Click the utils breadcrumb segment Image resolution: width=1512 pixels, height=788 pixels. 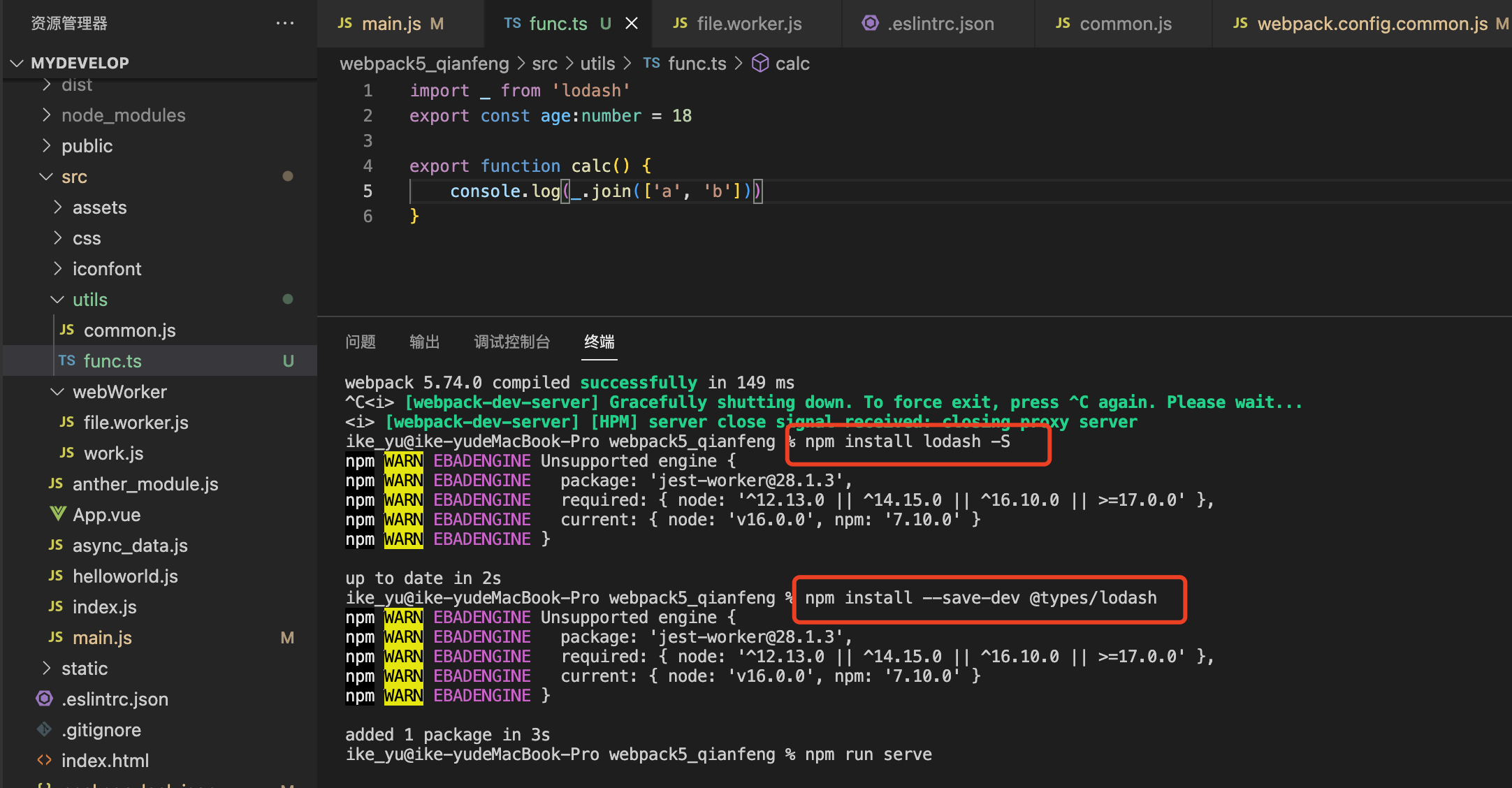click(597, 64)
